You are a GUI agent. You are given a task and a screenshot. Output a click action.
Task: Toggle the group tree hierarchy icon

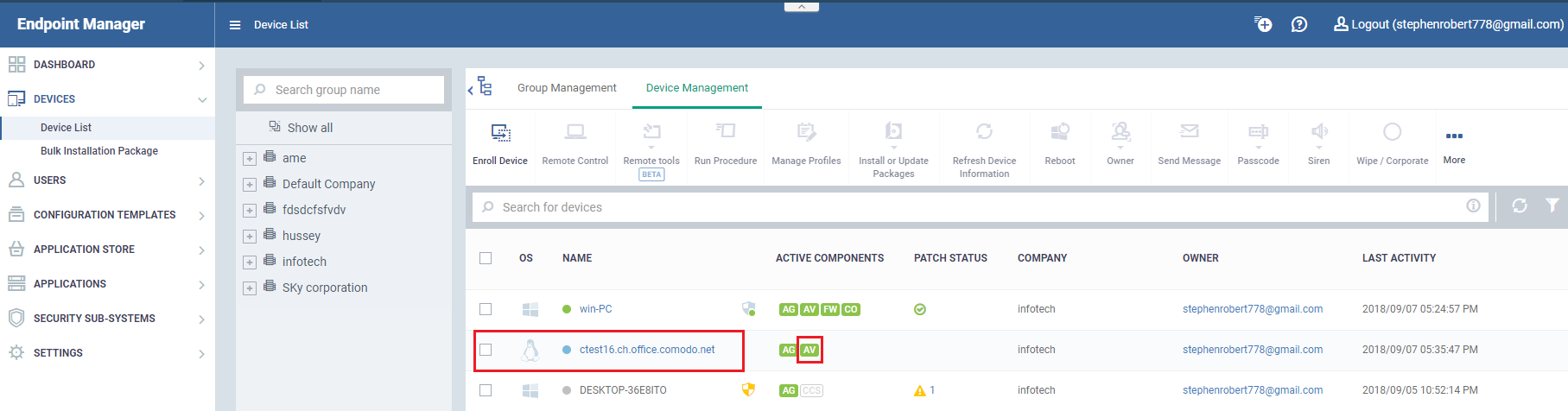click(x=484, y=86)
